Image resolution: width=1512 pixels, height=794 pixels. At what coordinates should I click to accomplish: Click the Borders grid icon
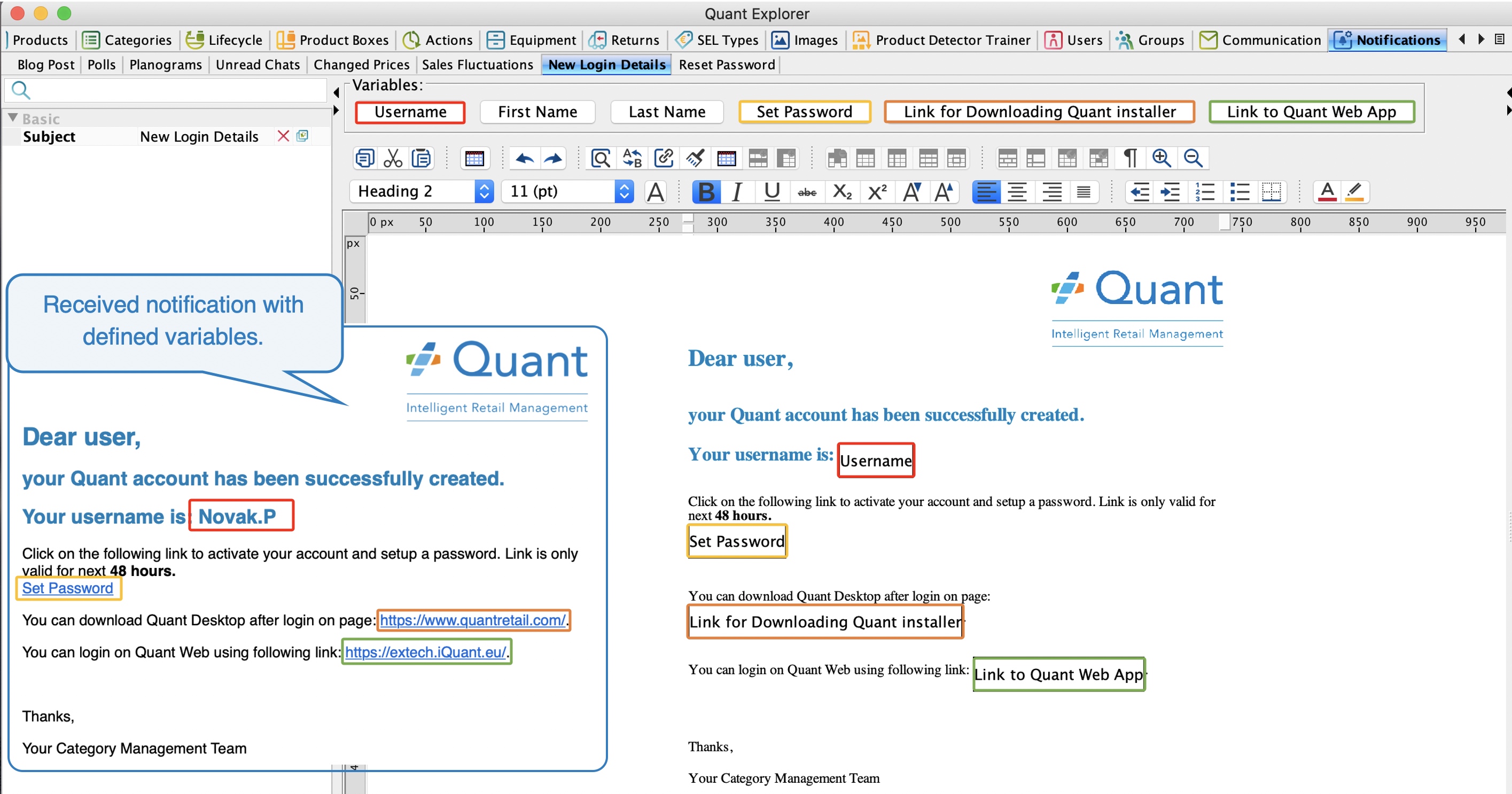pyautogui.click(x=1272, y=191)
